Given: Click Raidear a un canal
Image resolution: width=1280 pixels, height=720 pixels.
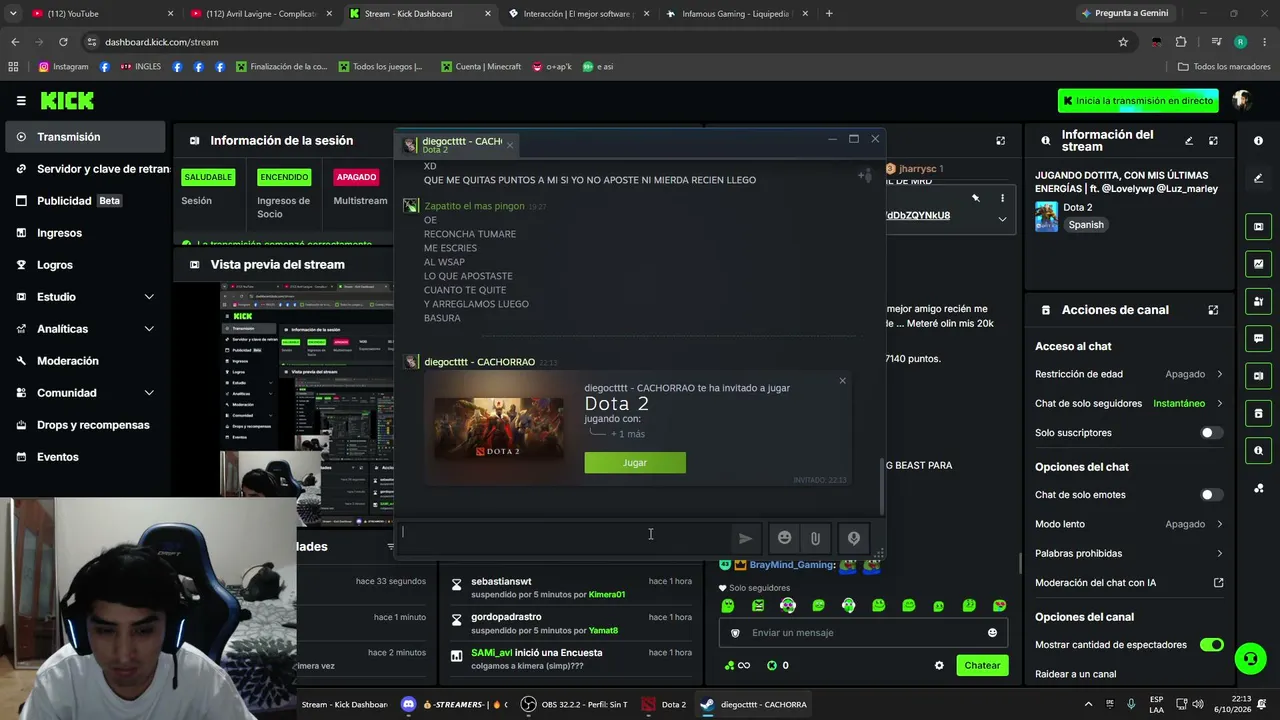Looking at the screenshot, I should (x=1075, y=674).
